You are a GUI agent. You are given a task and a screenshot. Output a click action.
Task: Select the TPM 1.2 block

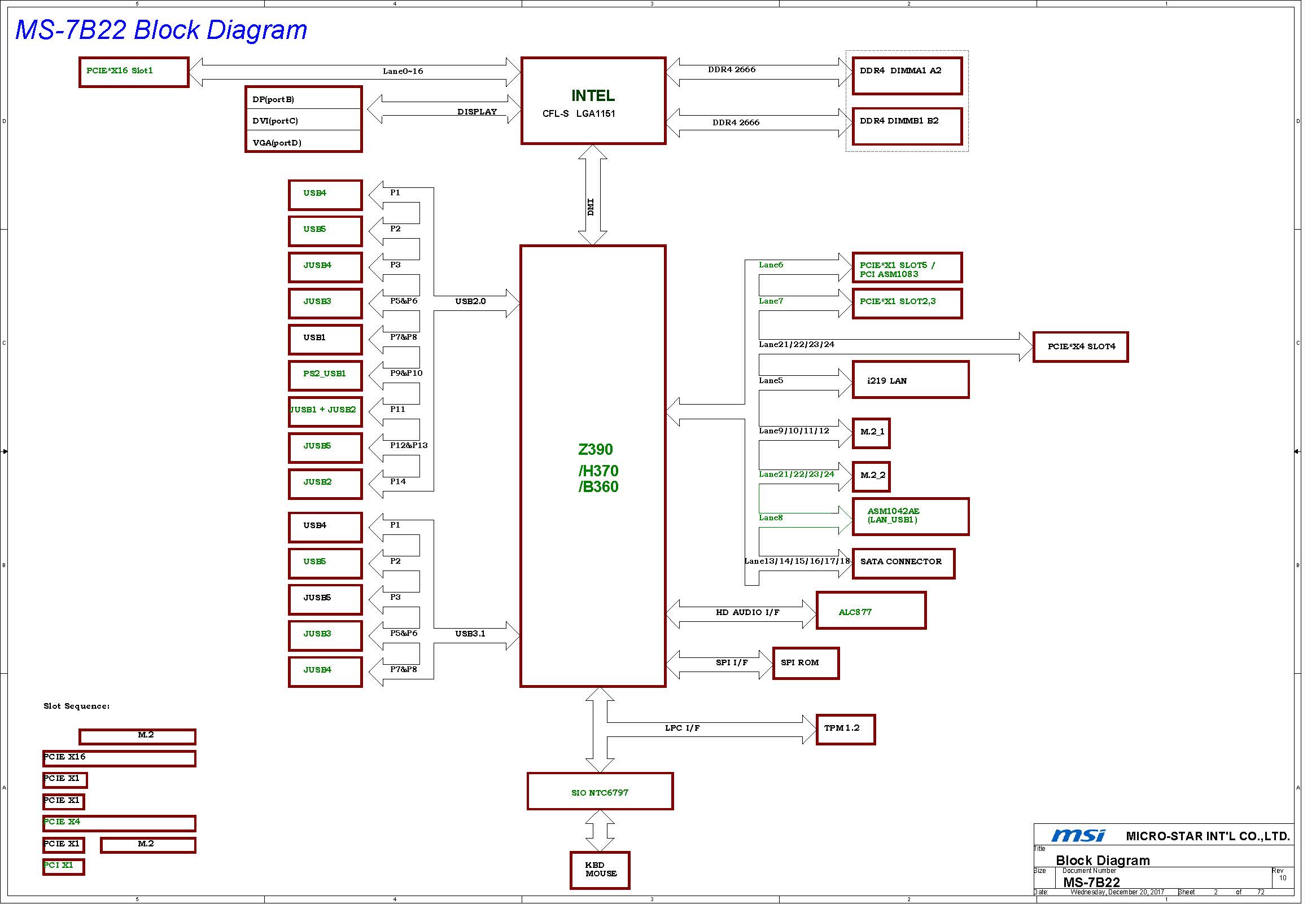tap(845, 730)
